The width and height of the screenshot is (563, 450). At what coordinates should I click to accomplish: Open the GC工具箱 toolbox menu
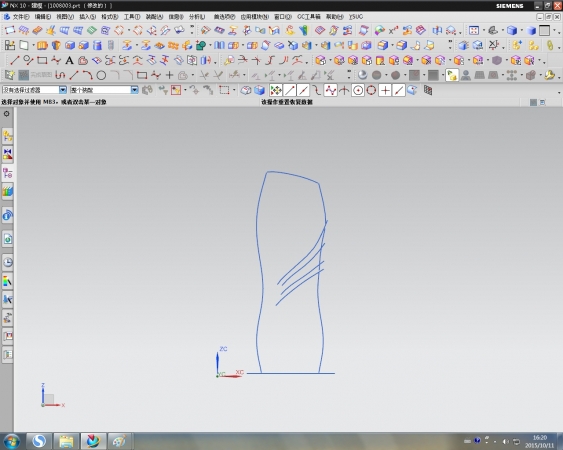tap(309, 17)
